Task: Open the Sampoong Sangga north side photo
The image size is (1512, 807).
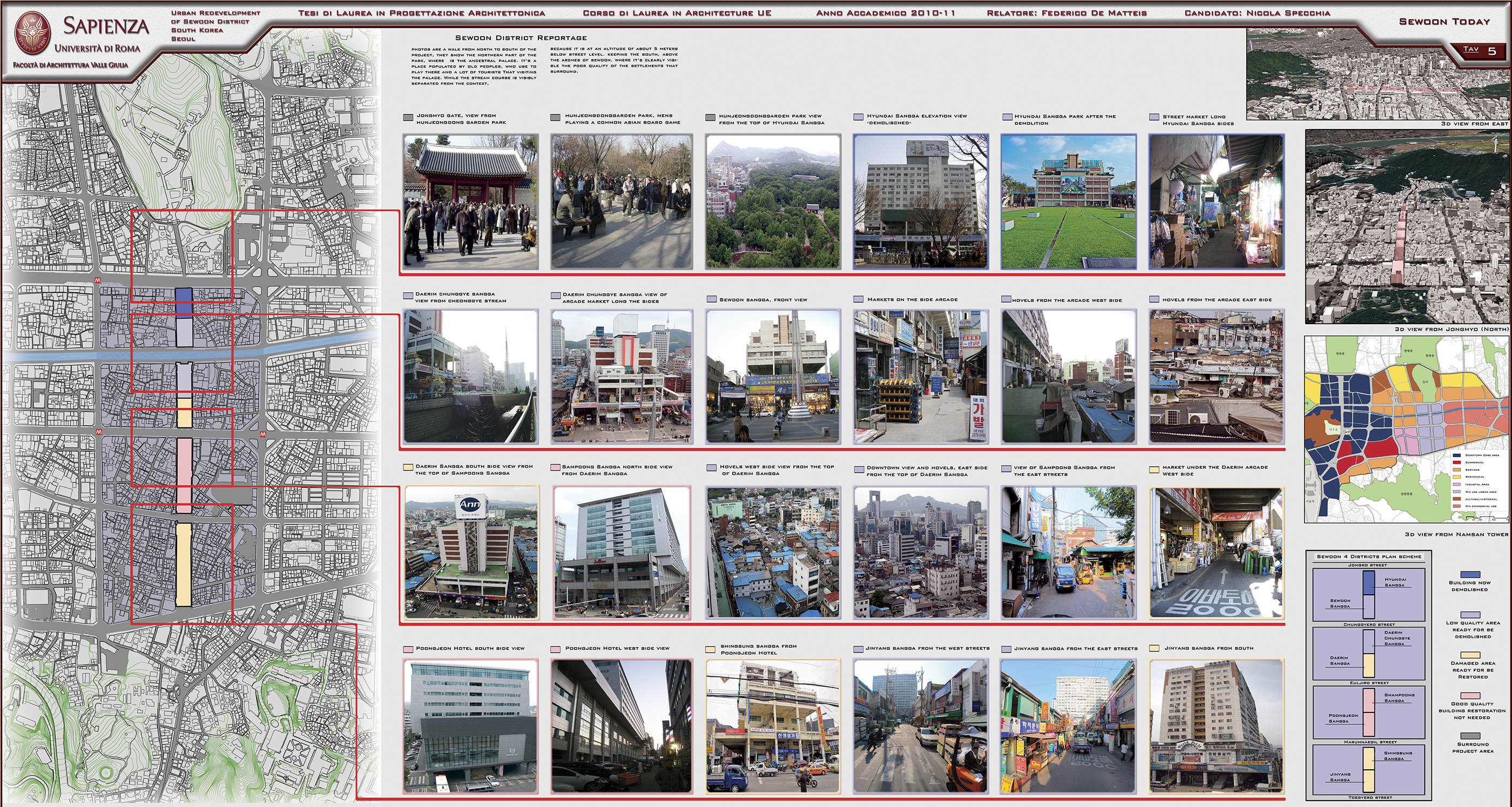Action: [622, 552]
